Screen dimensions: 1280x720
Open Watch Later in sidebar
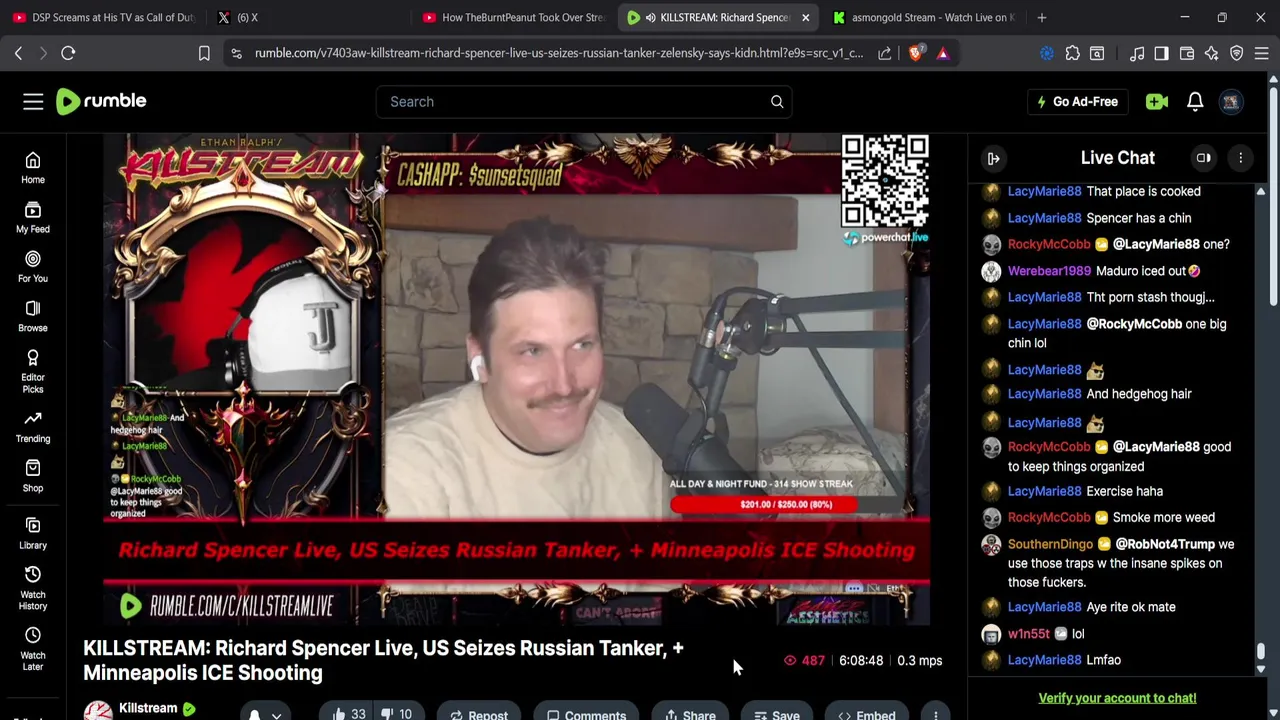click(33, 649)
